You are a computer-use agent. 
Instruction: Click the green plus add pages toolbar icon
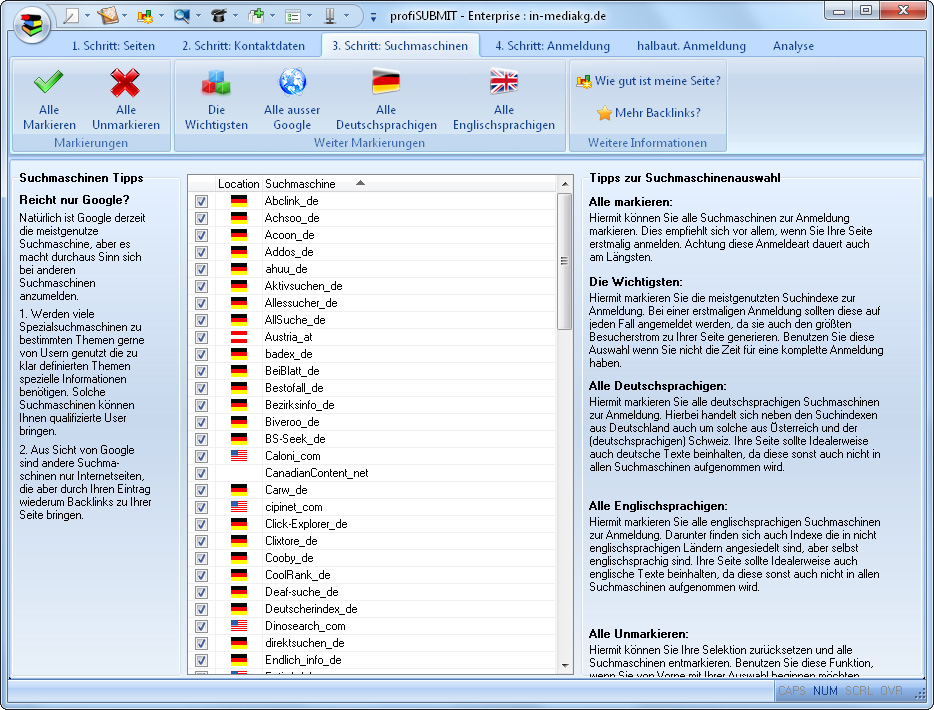tap(256, 16)
